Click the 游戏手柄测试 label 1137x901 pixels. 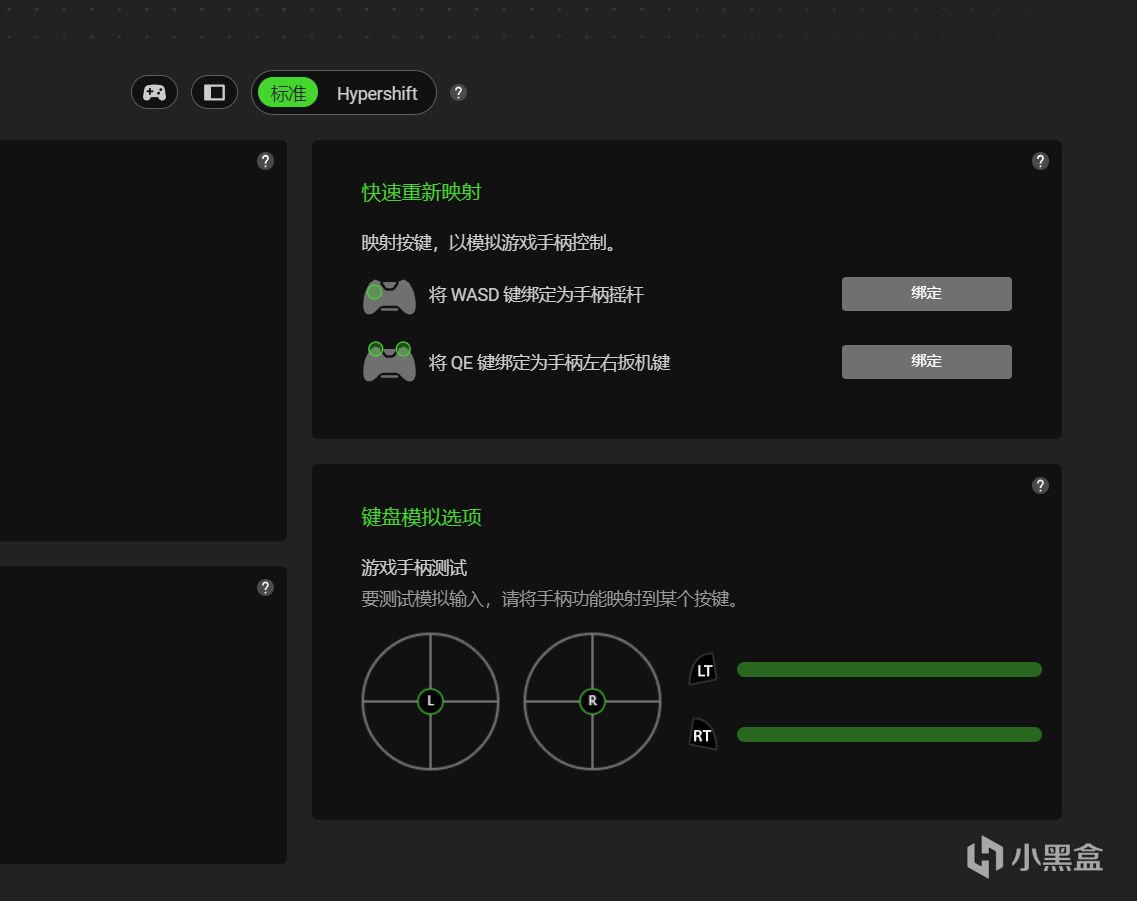coord(414,568)
